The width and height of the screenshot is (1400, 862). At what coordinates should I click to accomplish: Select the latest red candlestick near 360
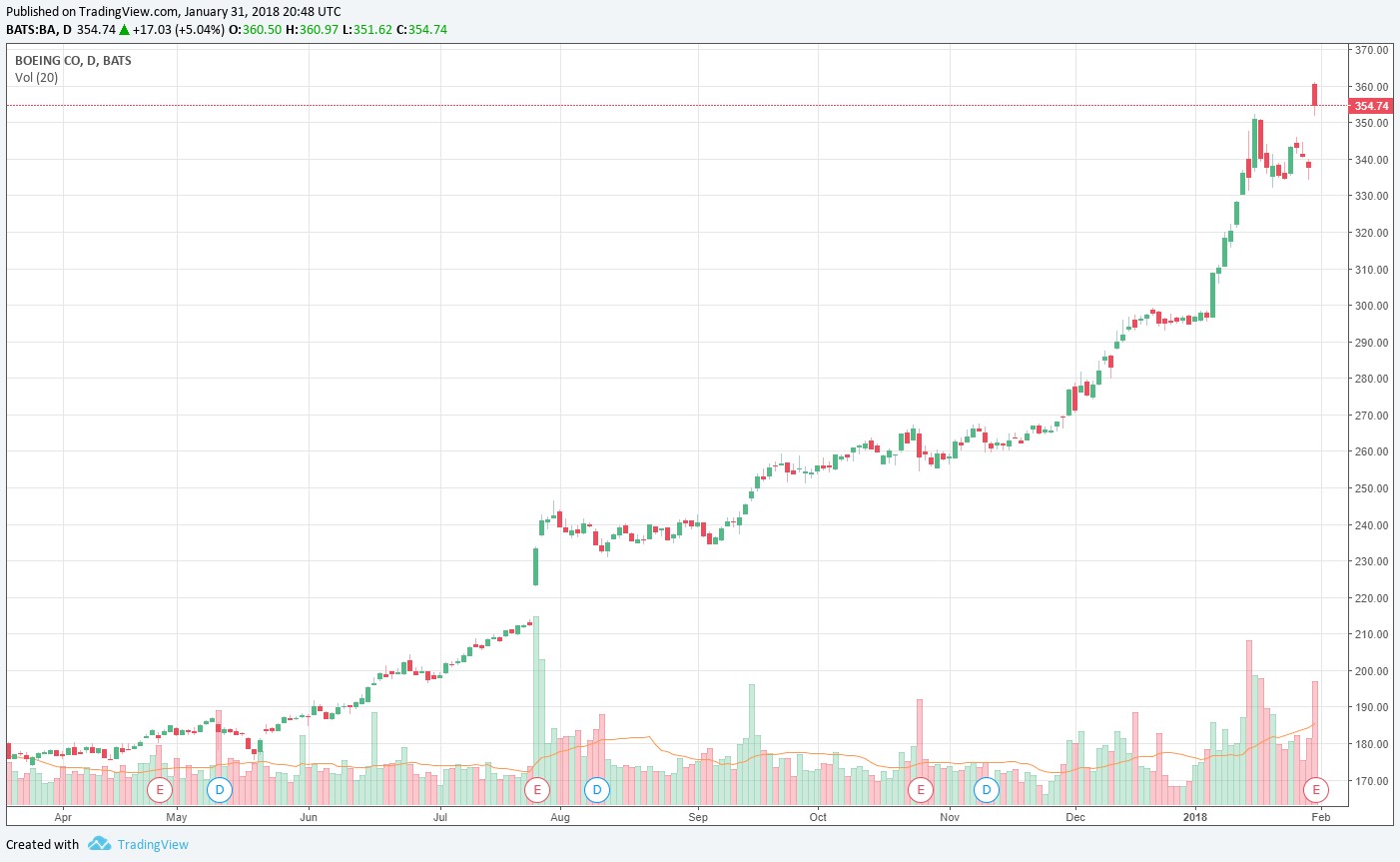point(1315,95)
